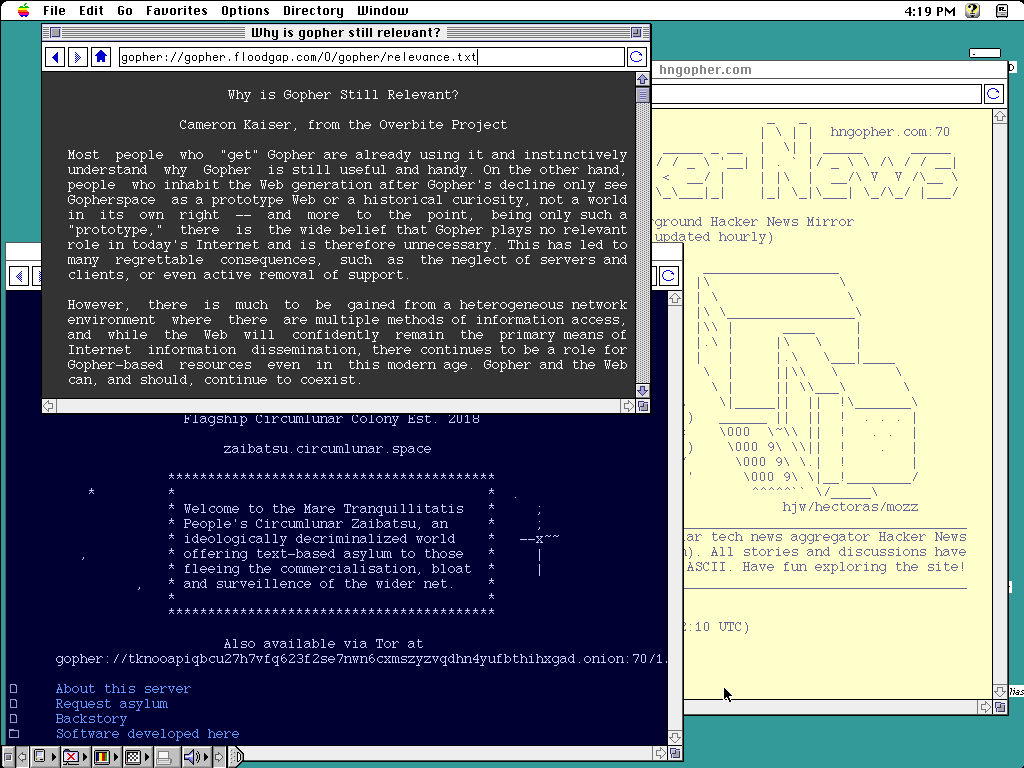Click the desktop pattern module in the Control Strip
1024x768 pixels.
(x=134, y=757)
